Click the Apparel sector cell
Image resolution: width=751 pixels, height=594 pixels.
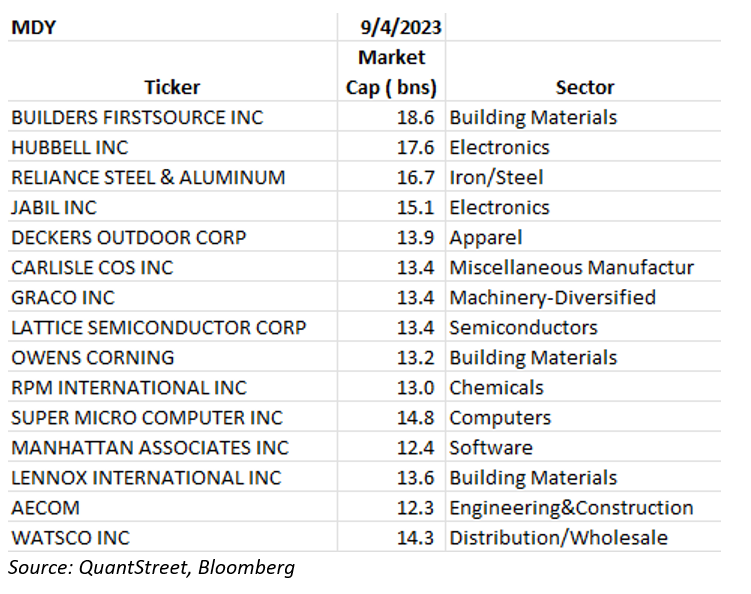pos(485,237)
